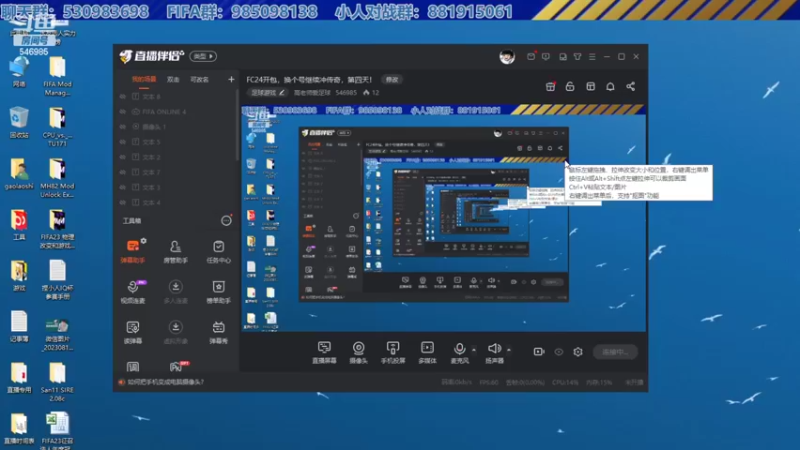Switch to the 我的场景 scene tab

(144, 79)
